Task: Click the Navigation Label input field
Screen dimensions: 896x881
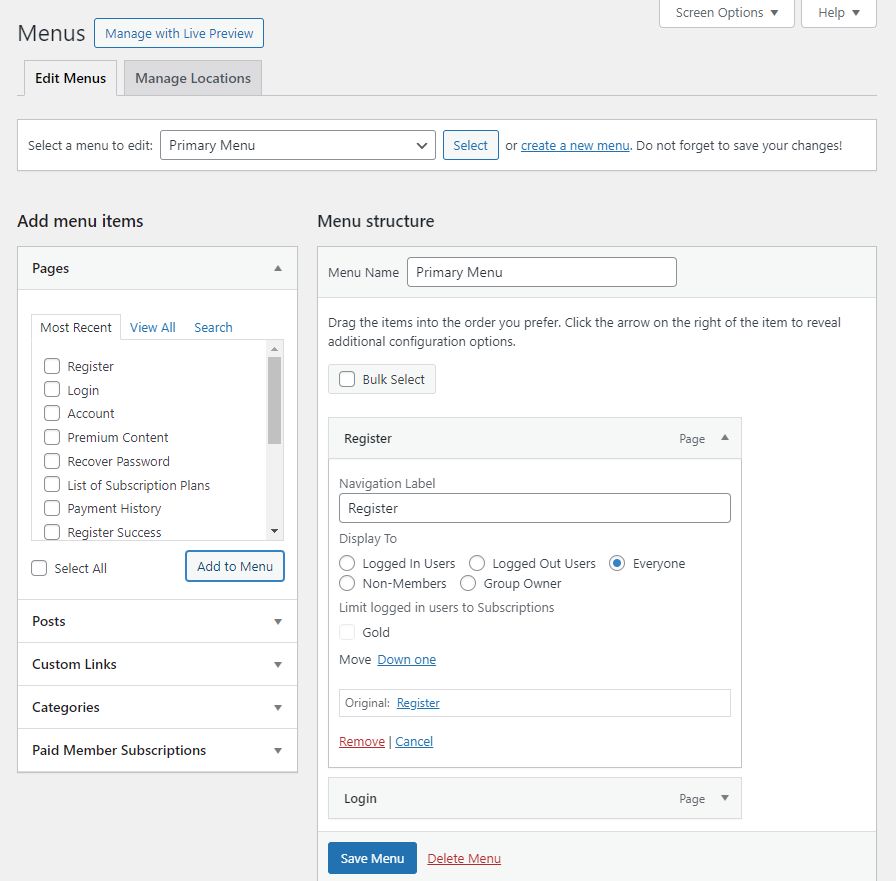Action: coord(534,508)
